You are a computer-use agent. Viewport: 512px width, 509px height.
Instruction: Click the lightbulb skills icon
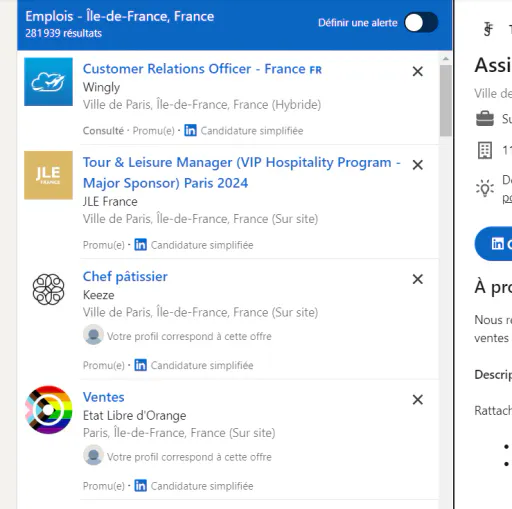pos(485,188)
